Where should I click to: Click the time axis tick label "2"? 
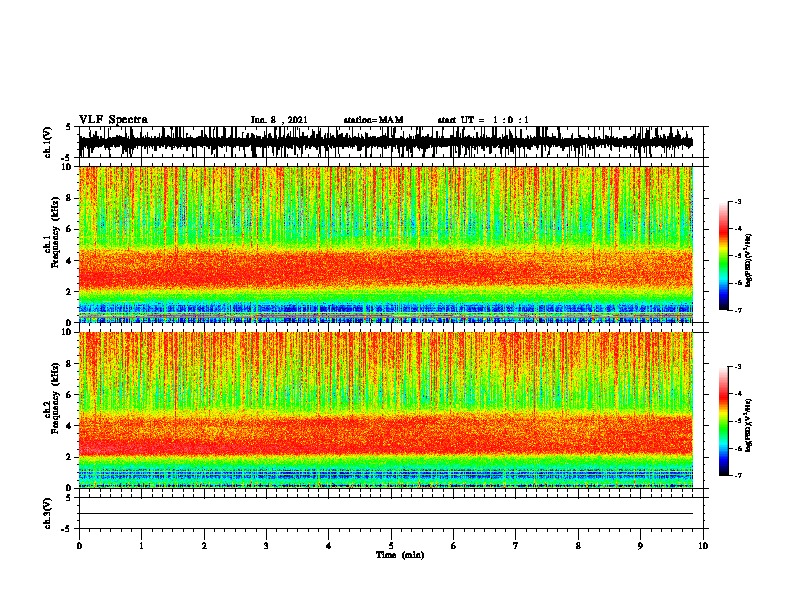204,546
